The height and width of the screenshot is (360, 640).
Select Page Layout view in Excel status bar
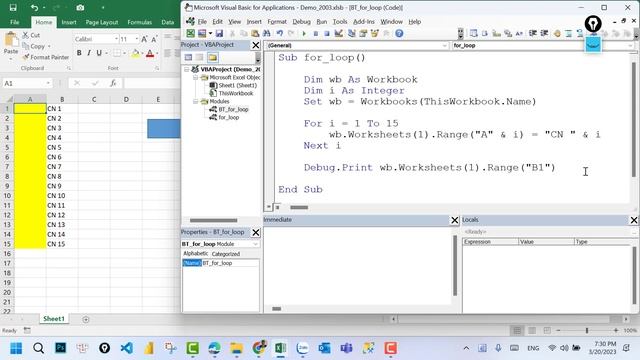pyautogui.click(x=532, y=331)
